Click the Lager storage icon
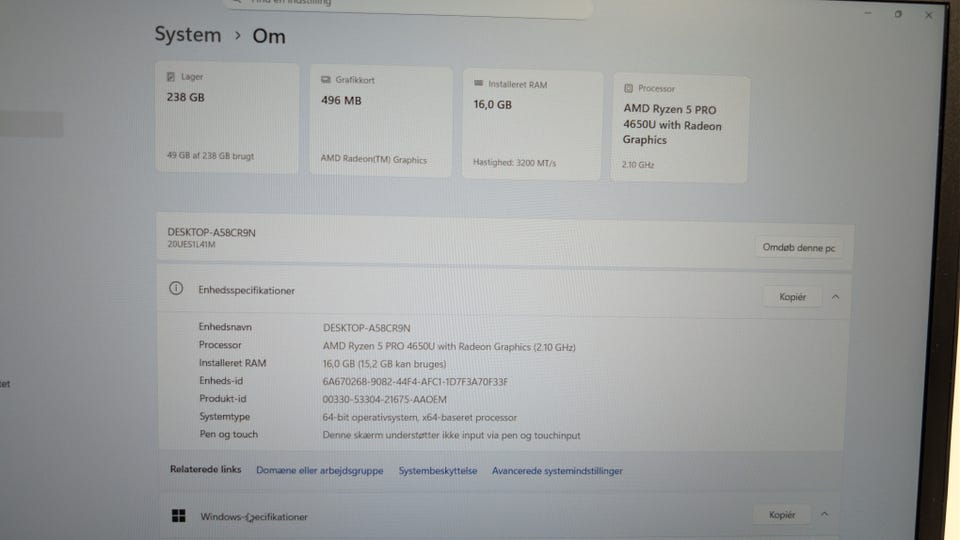This screenshot has width=960, height=540. pos(171,77)
